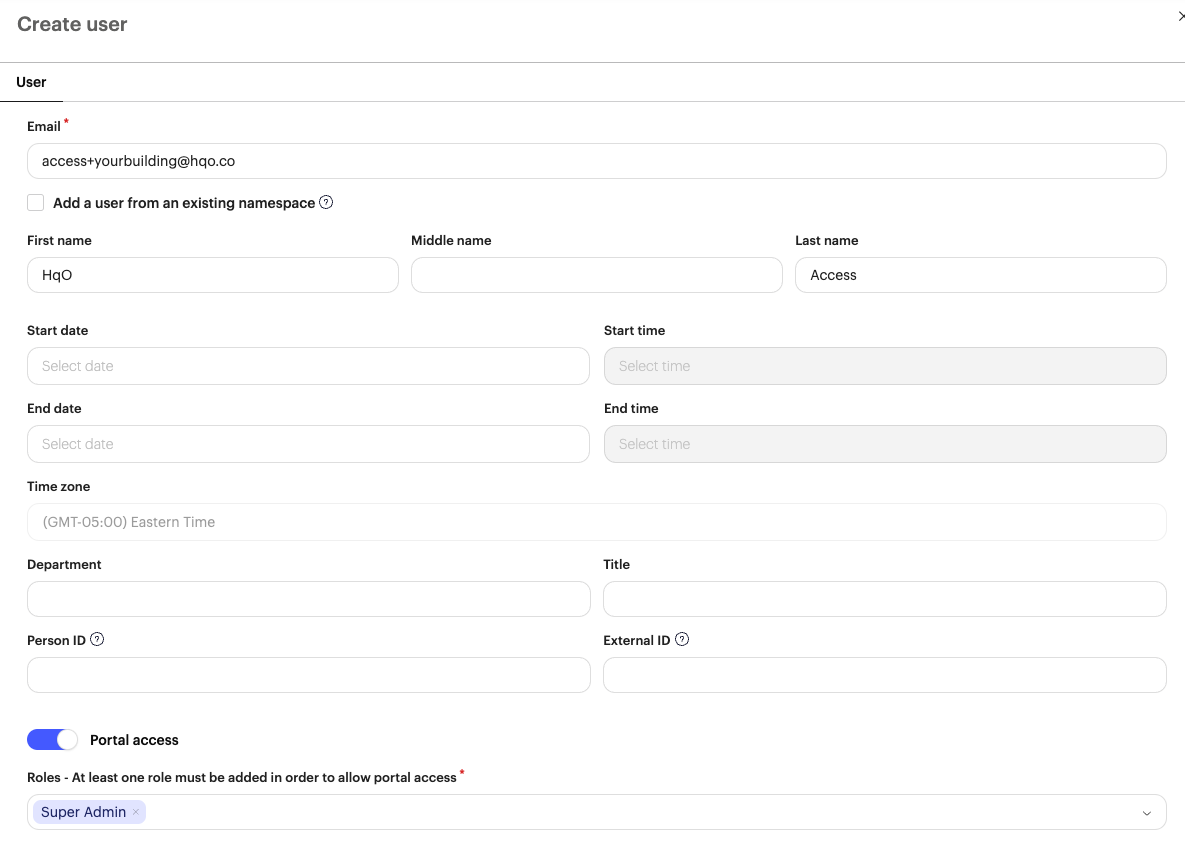Toggle the Portal access switch off
Viewport: 1185px width, 846px height.
point(52,740)
